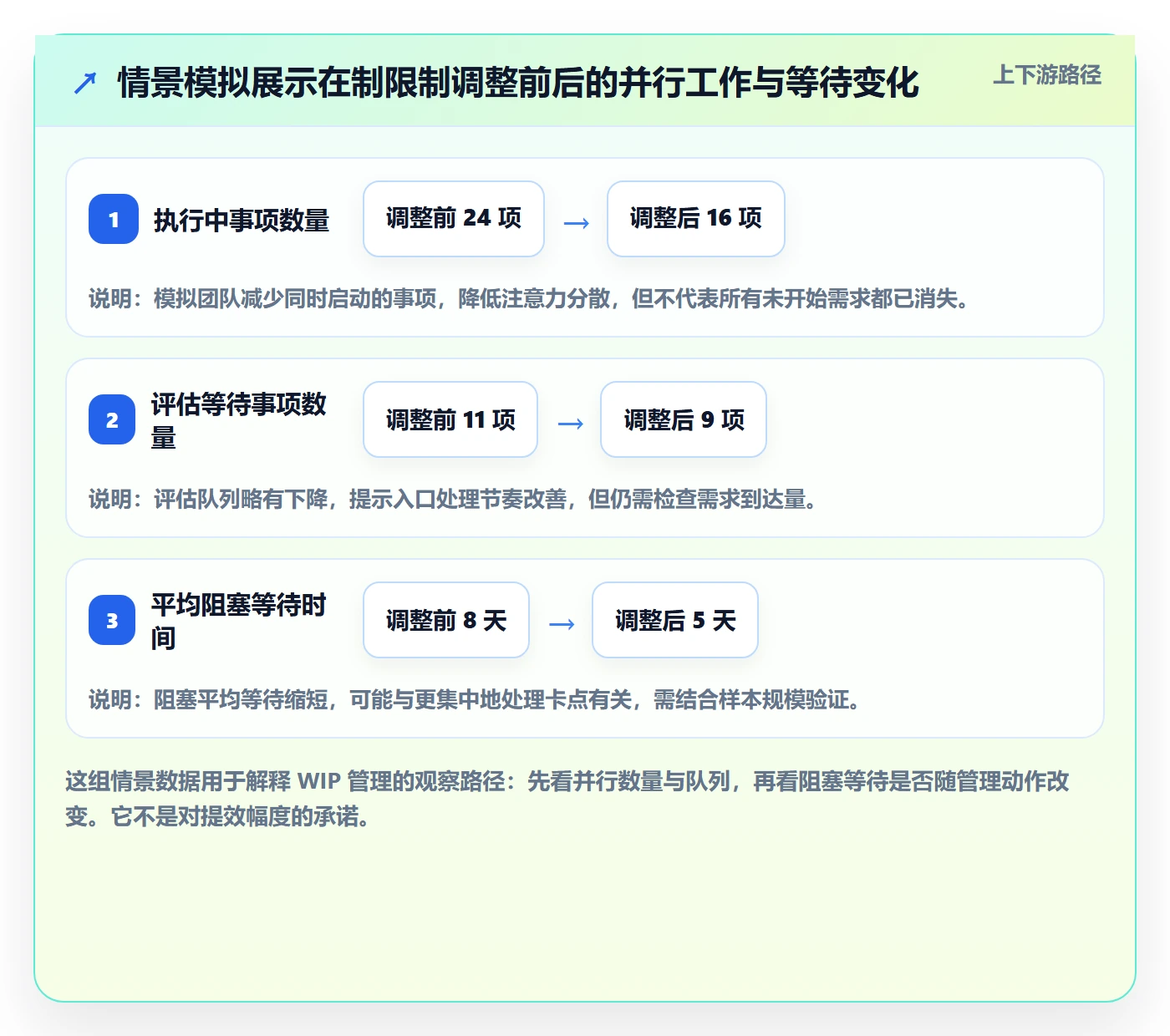Click arrow between 11 项 and 9 项

click(571, 424)
